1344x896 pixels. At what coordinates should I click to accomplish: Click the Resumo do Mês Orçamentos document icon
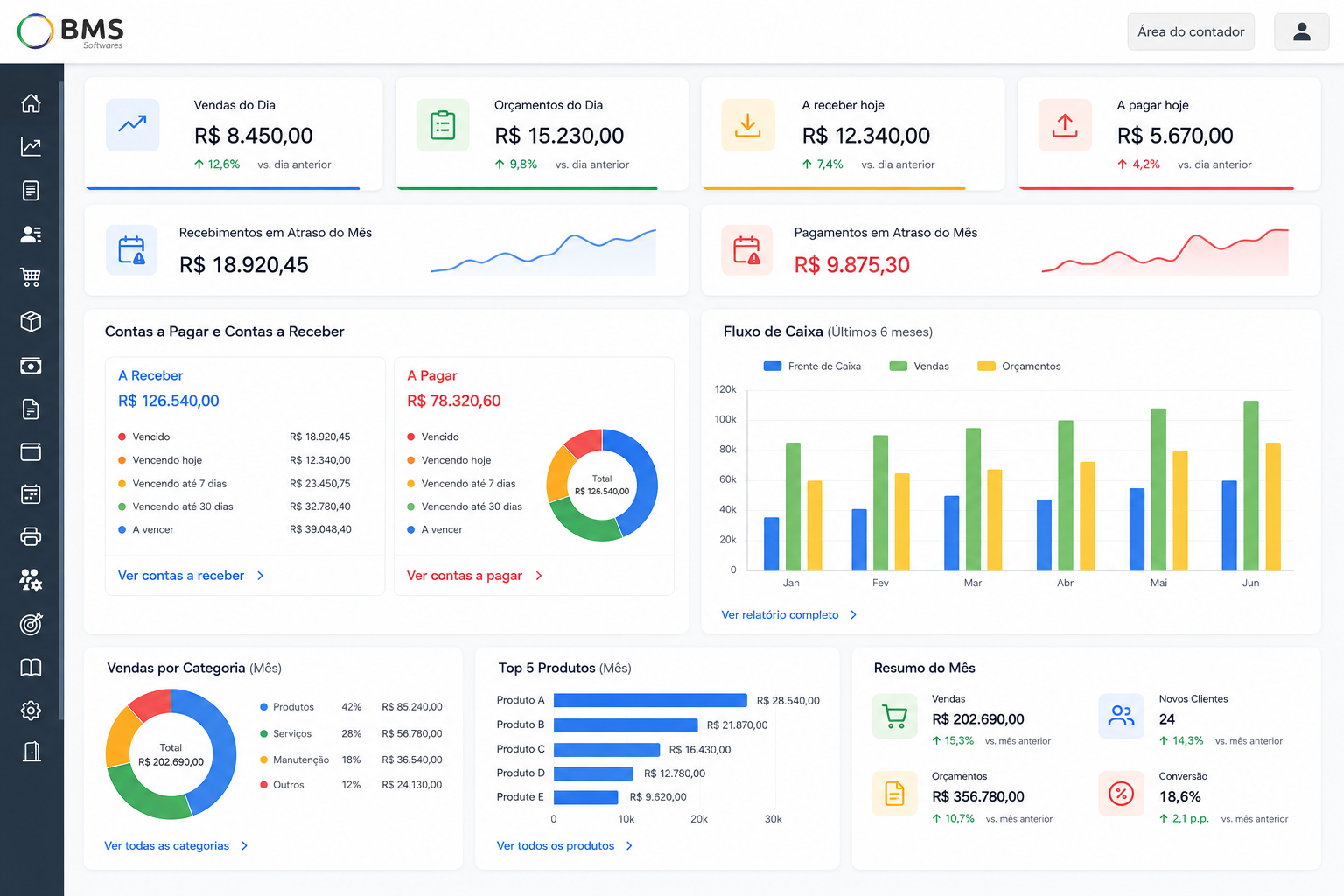(895, 794)
